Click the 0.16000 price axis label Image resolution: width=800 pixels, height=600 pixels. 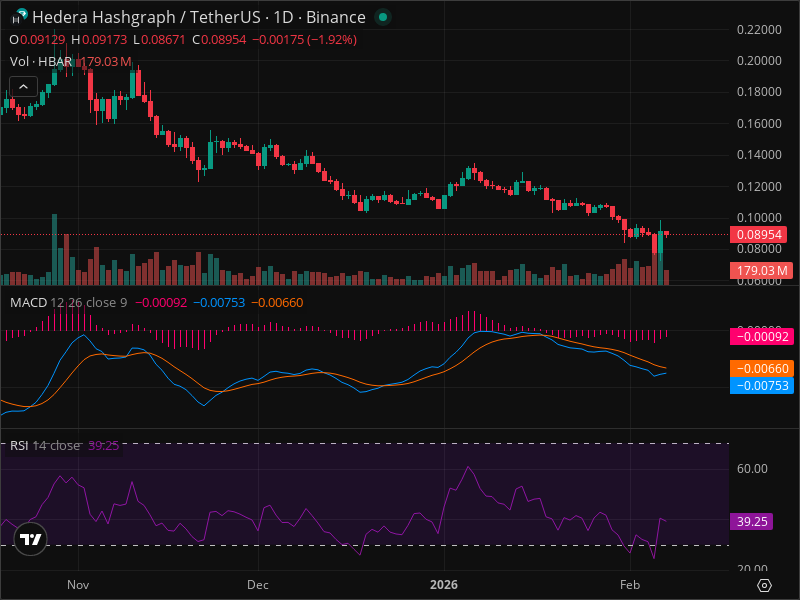(x=759, y=123)
